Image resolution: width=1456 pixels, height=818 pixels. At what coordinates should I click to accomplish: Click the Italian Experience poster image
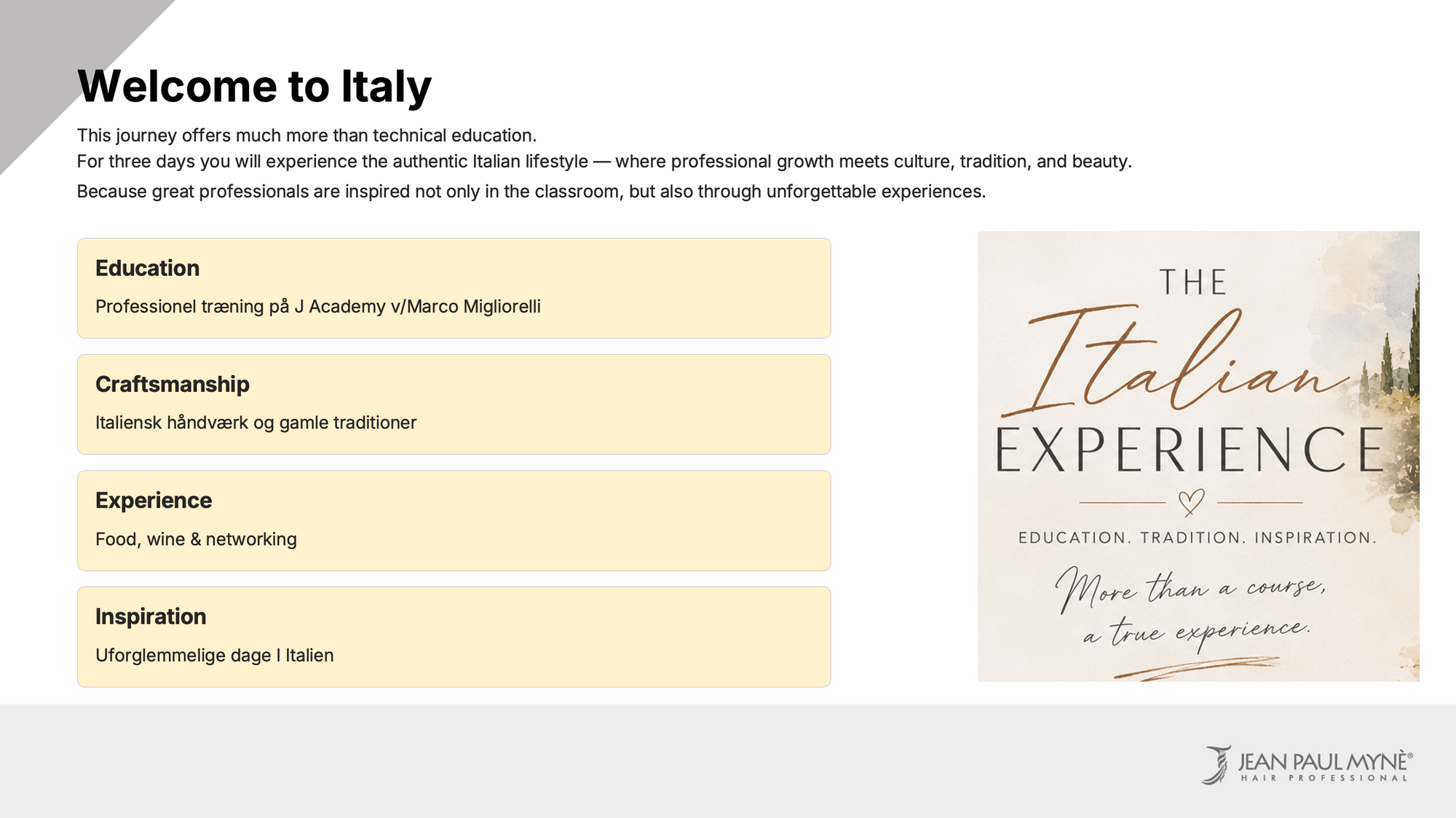click(1198, 456)
